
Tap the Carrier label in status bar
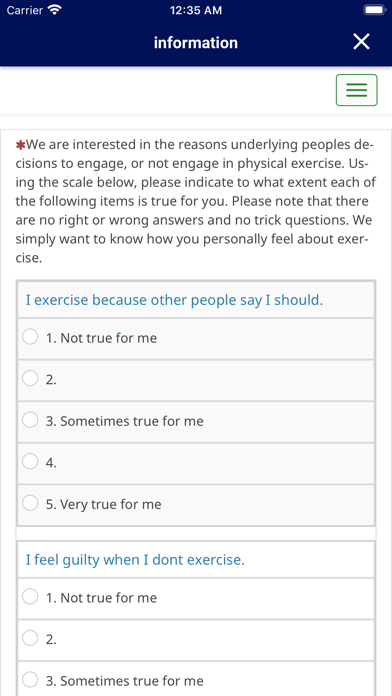[25, 10]
